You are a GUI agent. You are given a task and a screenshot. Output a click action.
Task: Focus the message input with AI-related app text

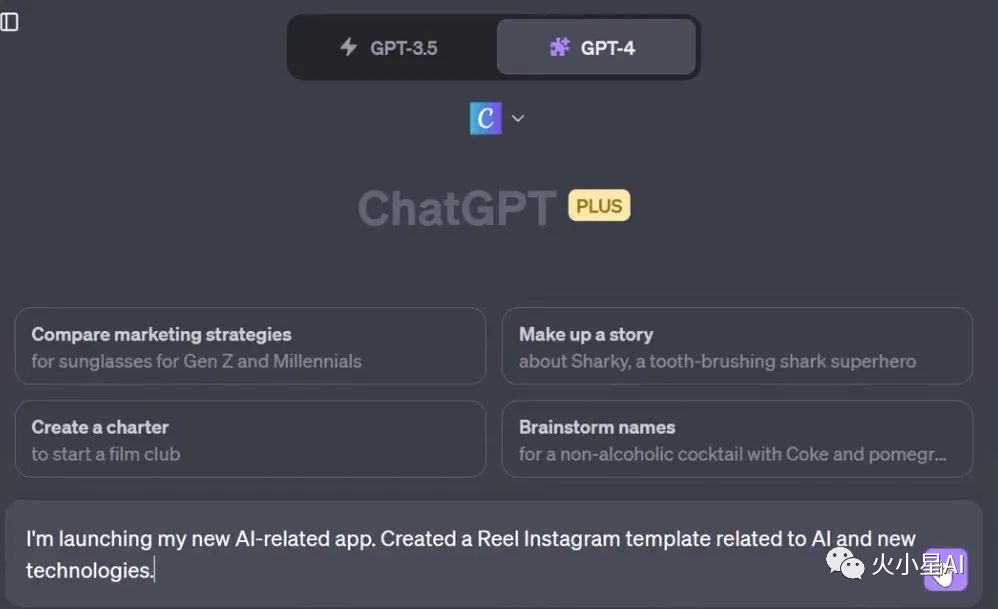[x=471, y=554]
